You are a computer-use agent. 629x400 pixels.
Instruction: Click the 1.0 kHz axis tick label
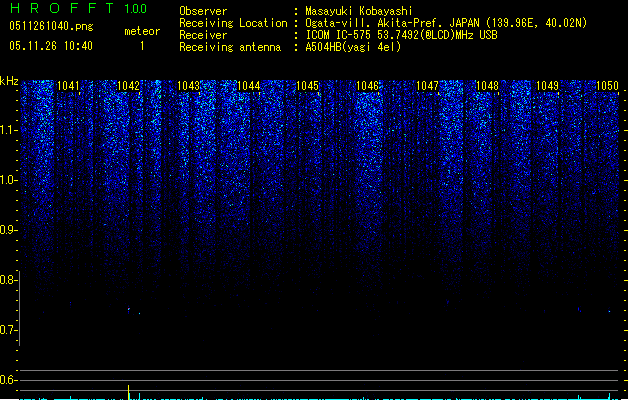click(x=8, y=181)
